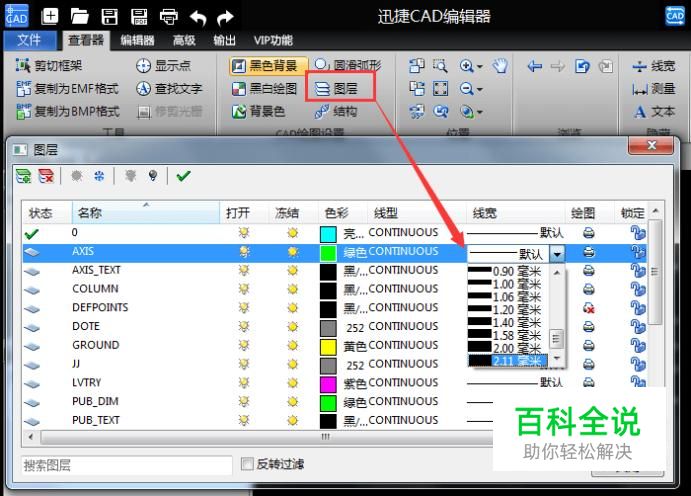Select the 测量 measure tool
The image size is (691, 496).
pyautogui.click(x=654, y=89)
